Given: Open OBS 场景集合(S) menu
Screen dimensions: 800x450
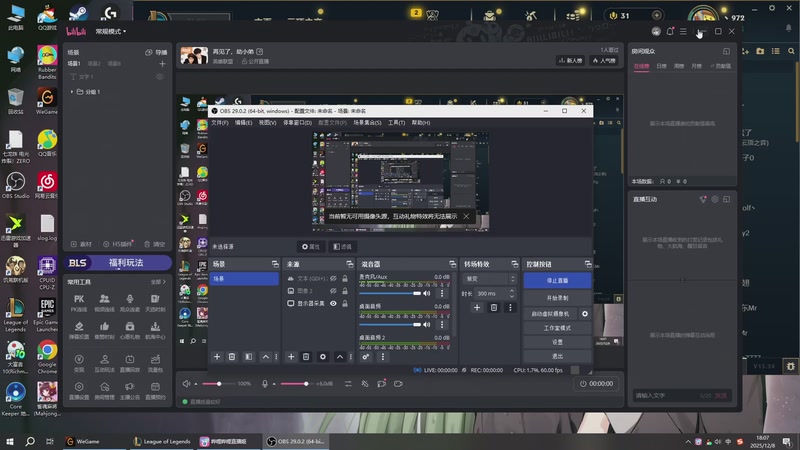Looking at the screenshot, I should (x=367, y=123).
